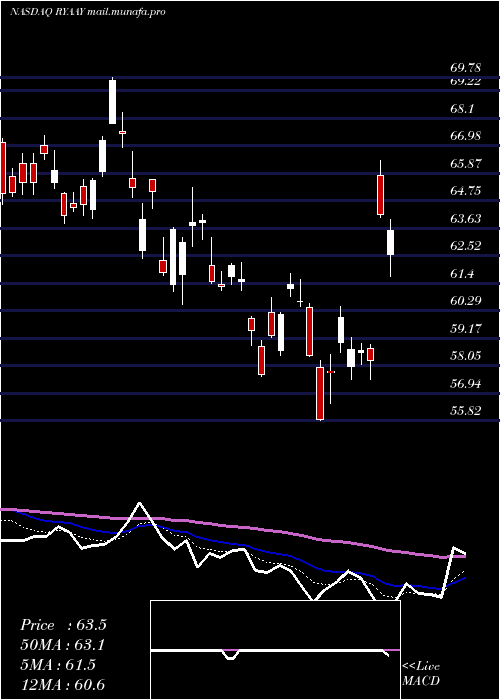Click the MACD histogram panel box

pyautogui.click(x=275, y=650)
